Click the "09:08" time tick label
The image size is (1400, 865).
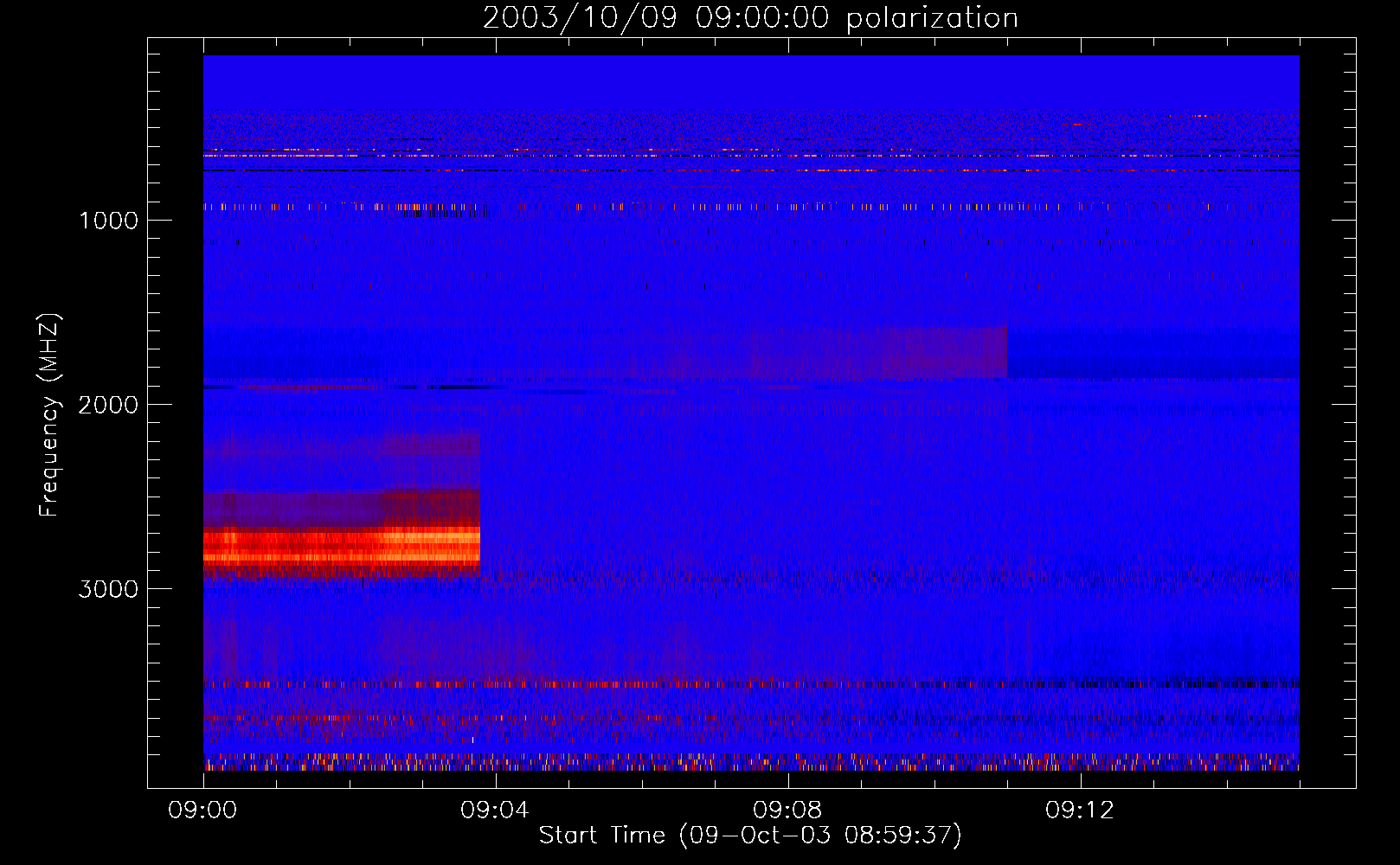(x=787, y=811)
